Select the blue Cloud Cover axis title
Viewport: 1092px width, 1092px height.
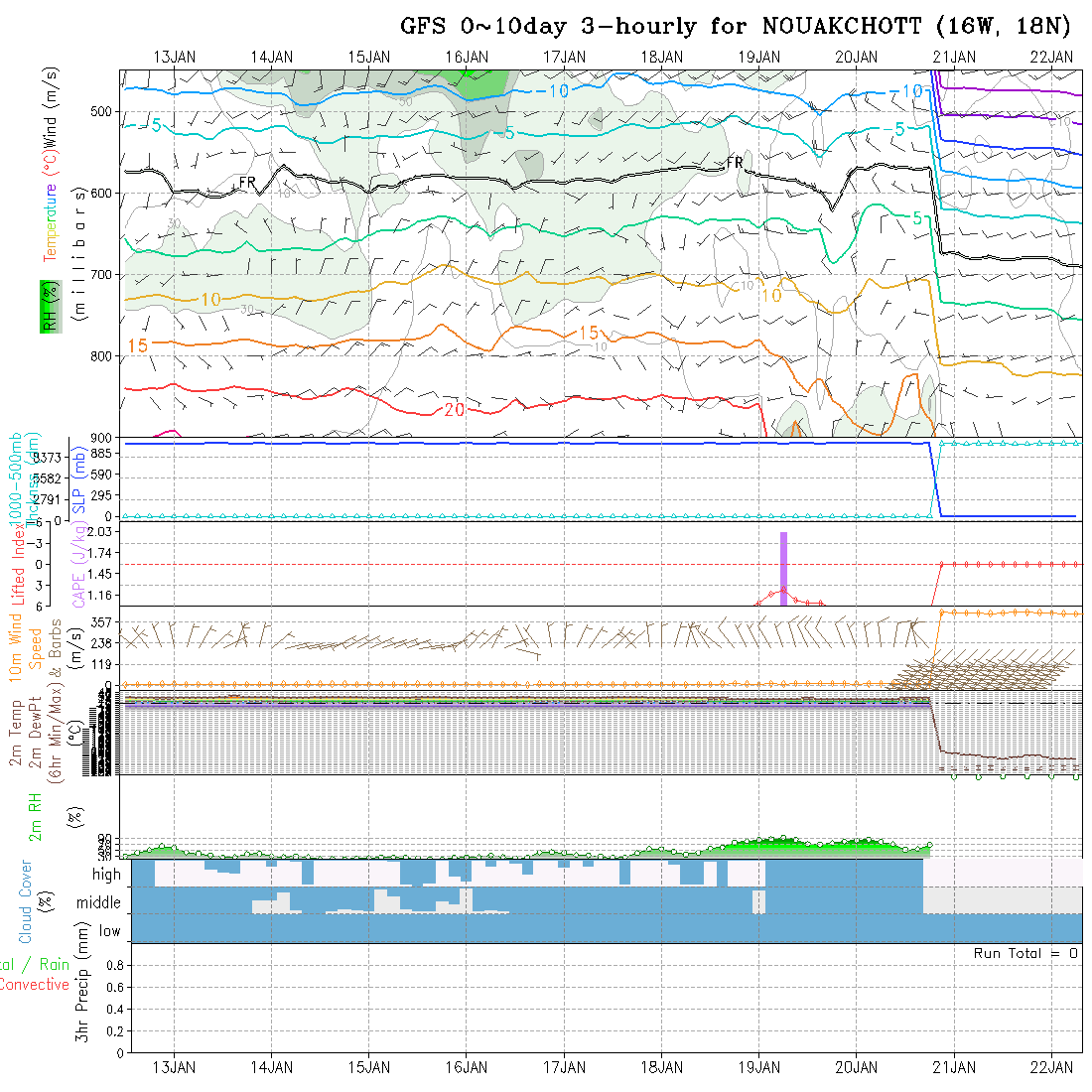25,901
